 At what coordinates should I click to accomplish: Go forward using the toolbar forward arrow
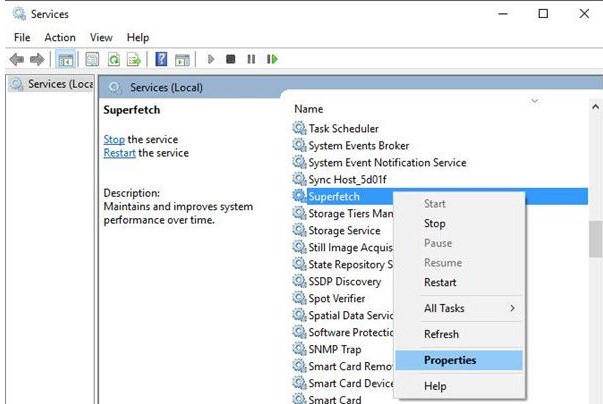click(37, 59)
